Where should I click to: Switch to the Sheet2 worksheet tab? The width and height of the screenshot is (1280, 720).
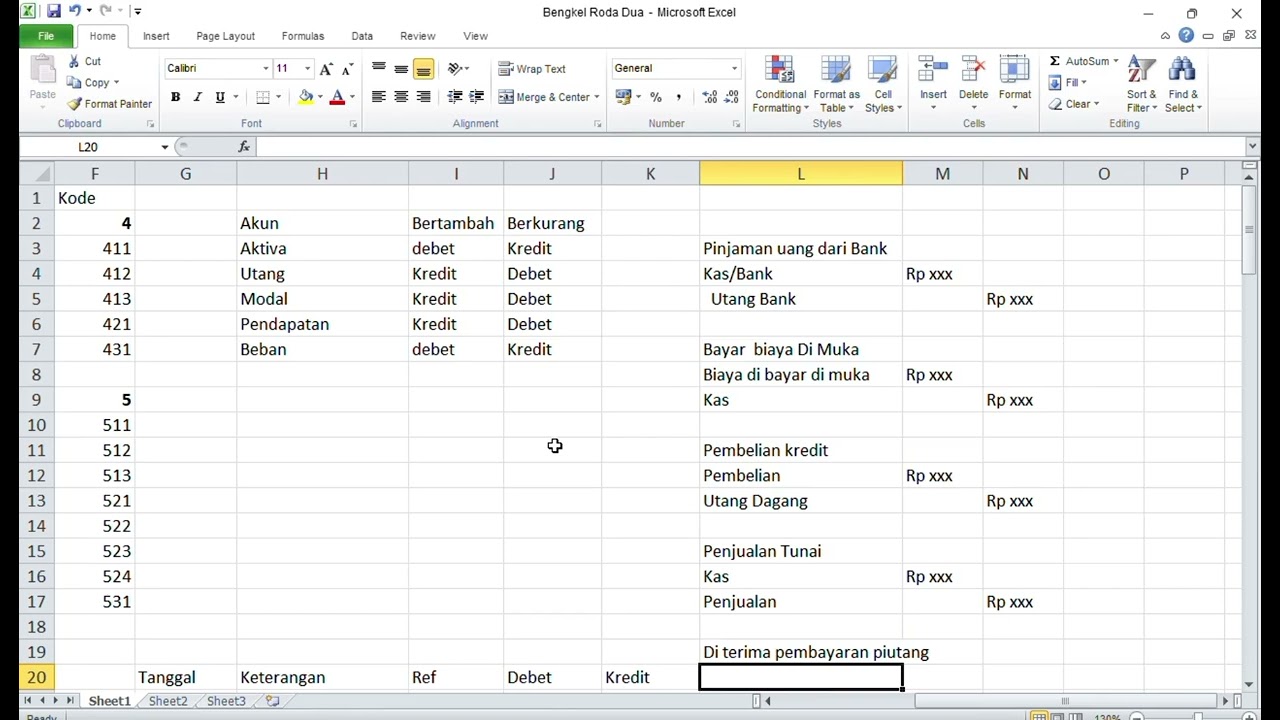(x=168, y=701)
